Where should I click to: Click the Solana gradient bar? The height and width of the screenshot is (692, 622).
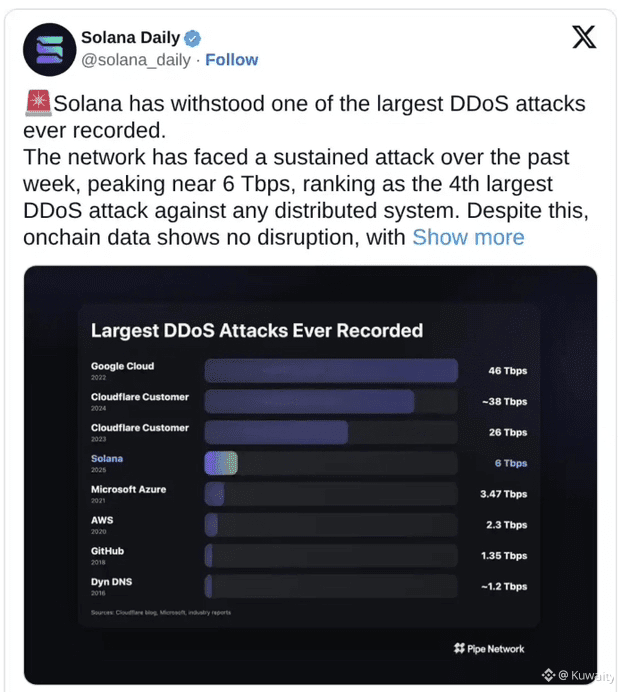pyautogui.click(x=221, y=463)
